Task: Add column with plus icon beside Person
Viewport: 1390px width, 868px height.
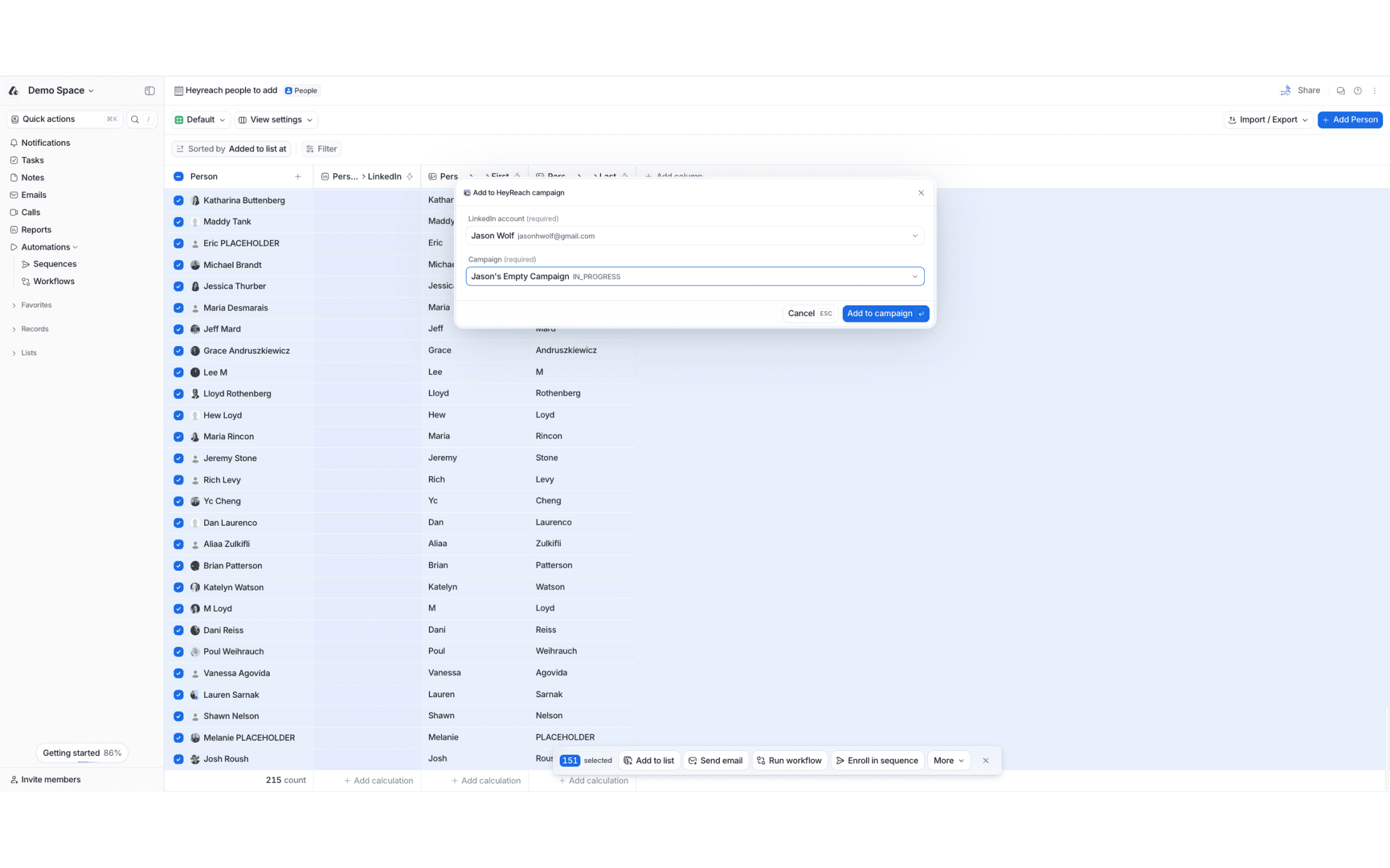Action: (x=298, y=176)
